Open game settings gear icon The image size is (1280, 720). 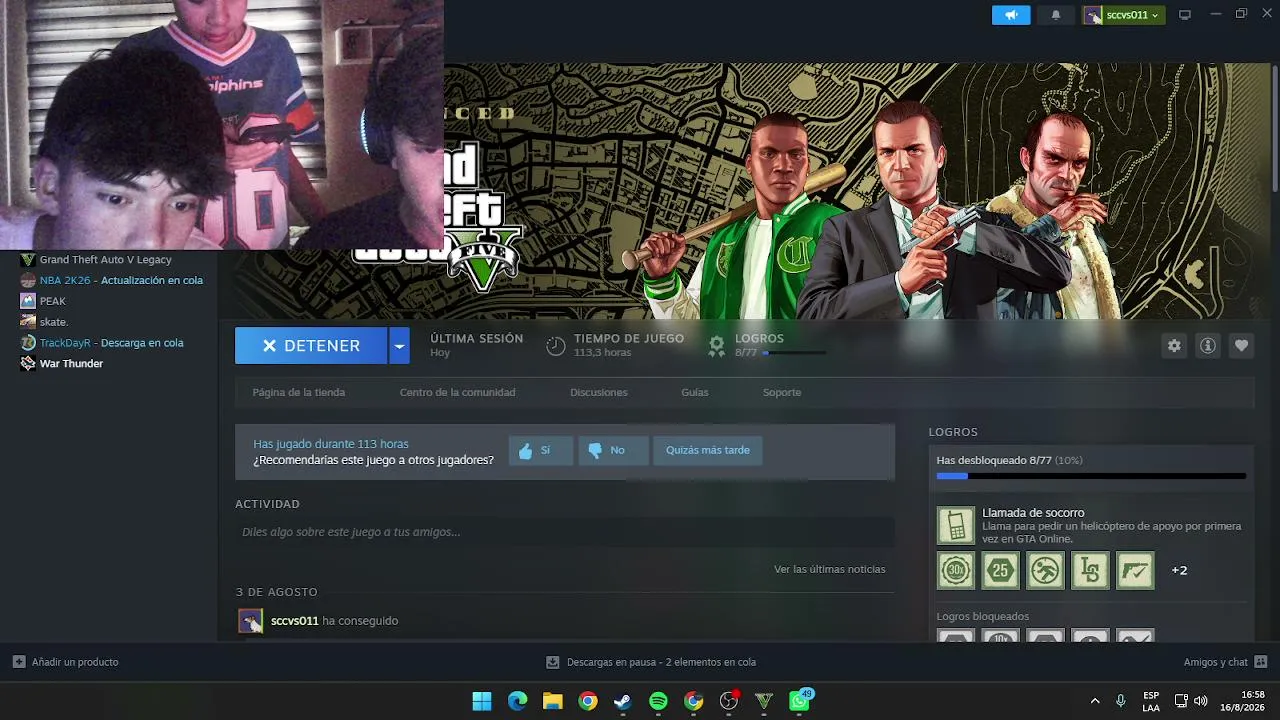(x=1174, y=346)
